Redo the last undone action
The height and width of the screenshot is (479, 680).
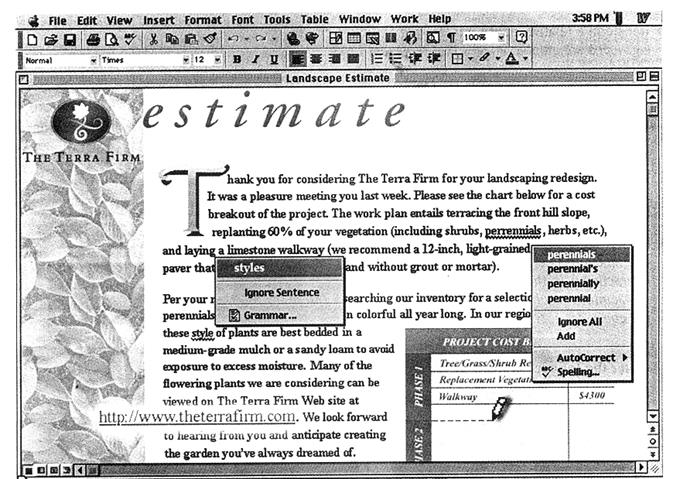(260, 39)
